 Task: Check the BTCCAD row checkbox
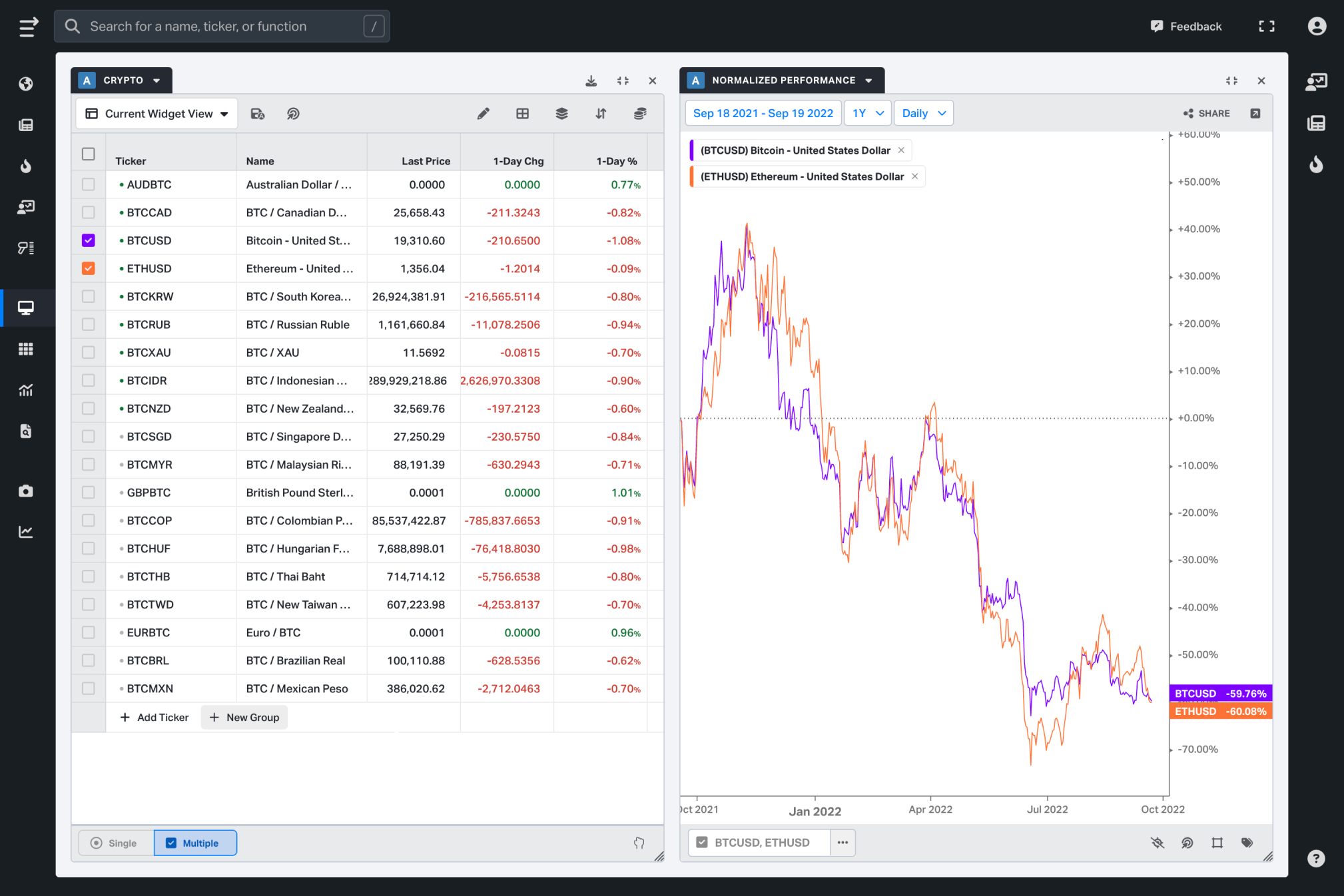coord(89,212)
